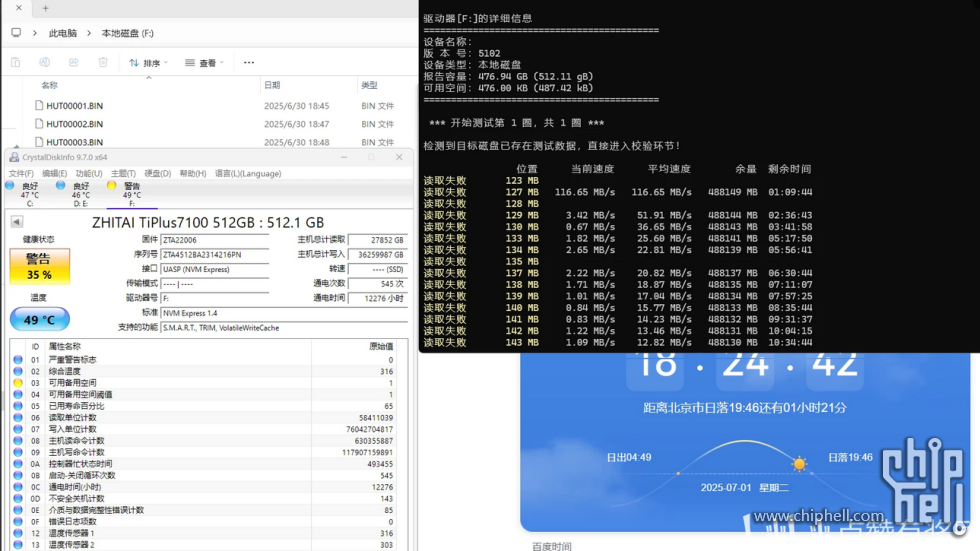
Task: Click the yellow 警告 35 % health status button
Action: coord(39,267)
